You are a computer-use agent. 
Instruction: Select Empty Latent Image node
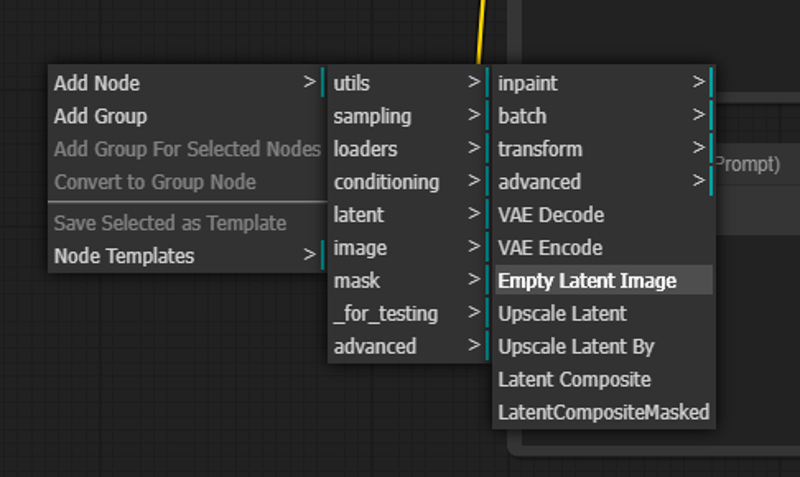(604, 280)
